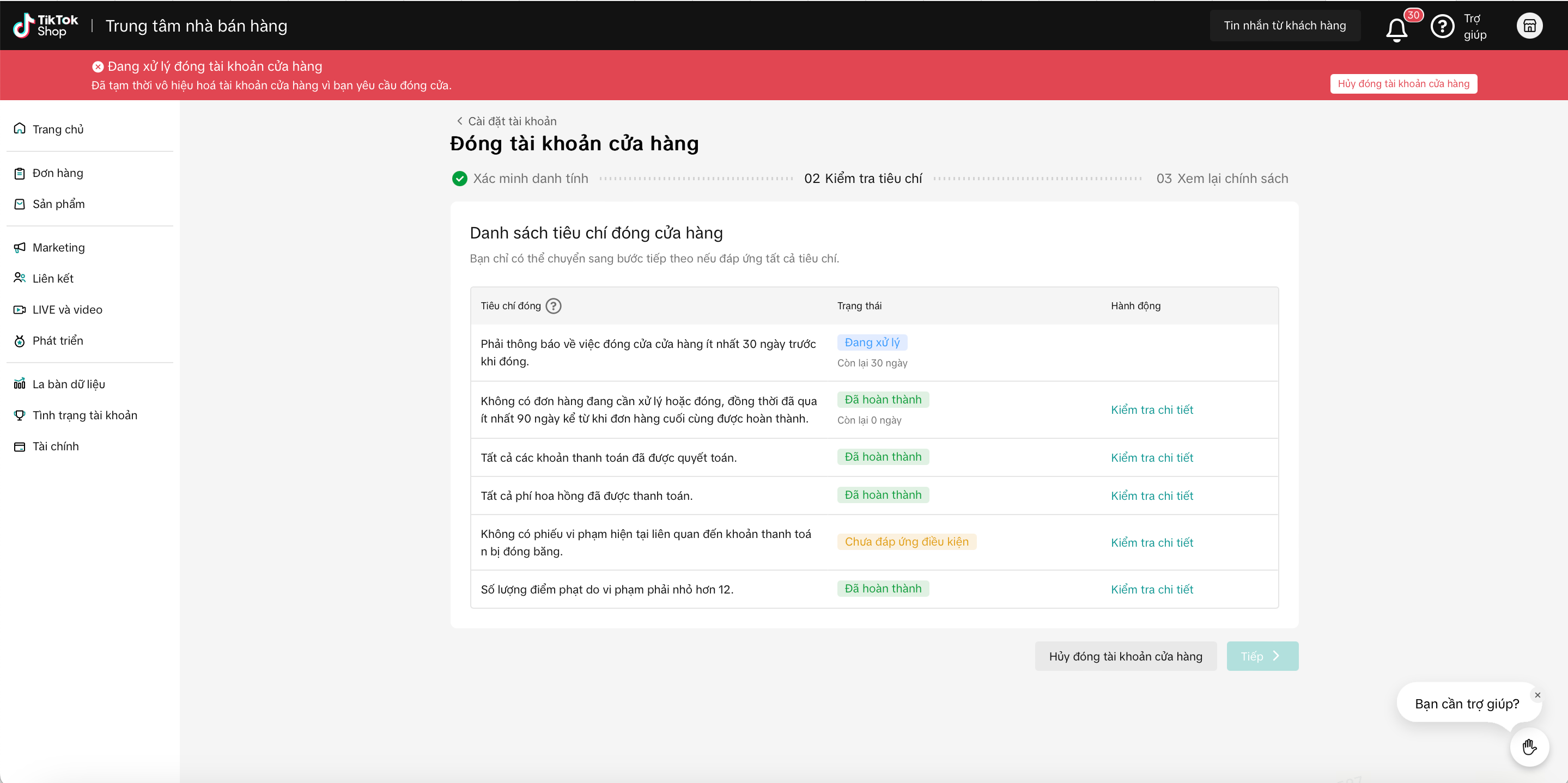Open Kiểm tra chi tiết for frozen payment violation
The width and height of the screenshot is (1568, 783).
coord(1151,542)
